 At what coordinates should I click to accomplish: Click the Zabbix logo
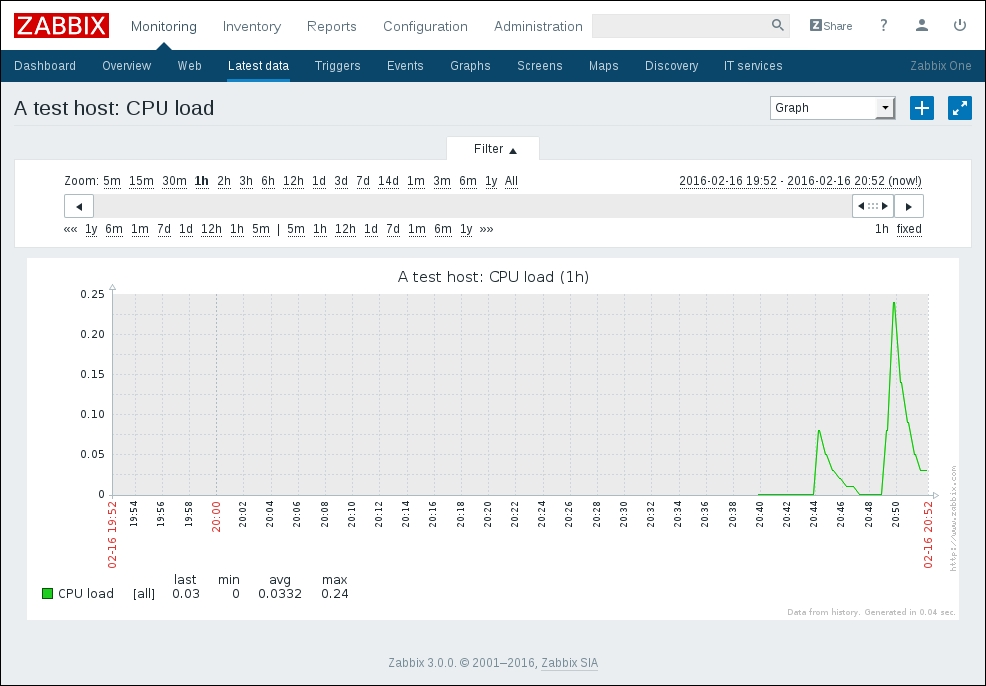coord(61,26)
